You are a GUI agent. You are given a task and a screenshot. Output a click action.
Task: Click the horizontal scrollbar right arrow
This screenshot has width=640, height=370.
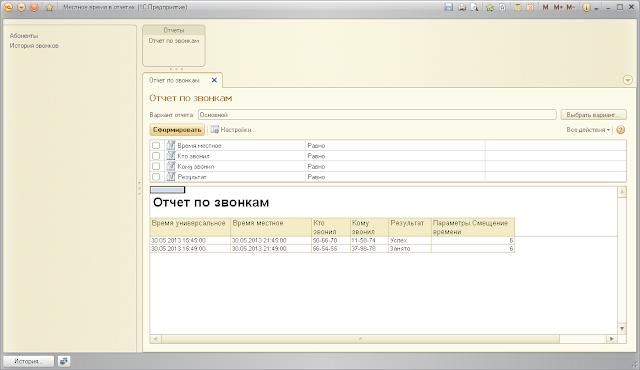(611, 339)
